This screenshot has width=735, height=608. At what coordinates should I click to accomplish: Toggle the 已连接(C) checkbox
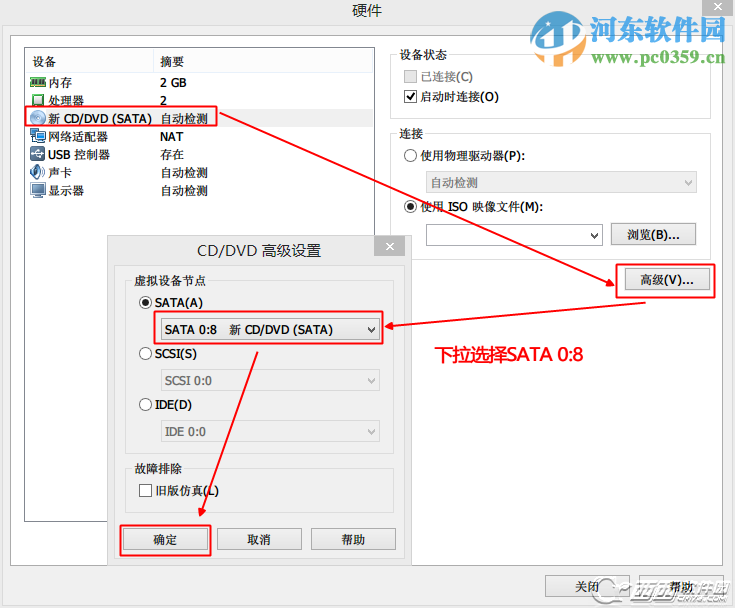[x=410, y=76]
